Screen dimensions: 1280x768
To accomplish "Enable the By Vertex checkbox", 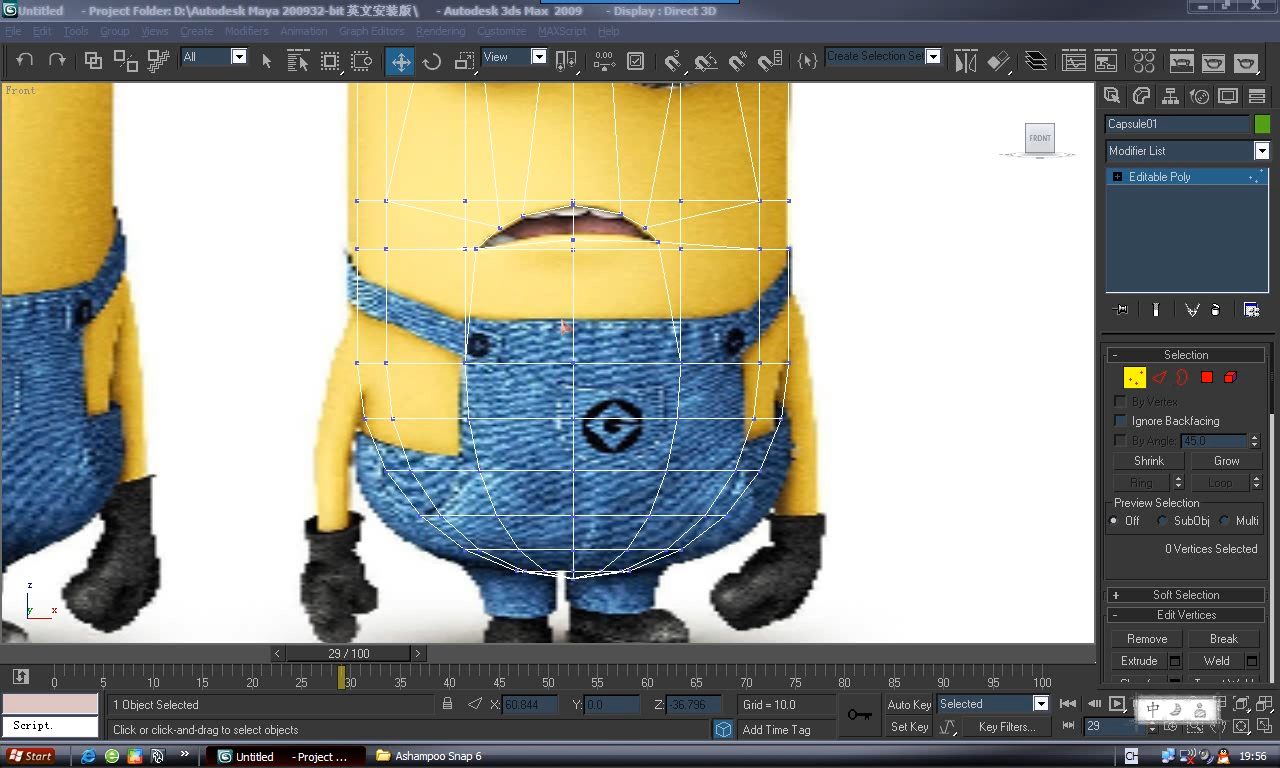I will pos(1120,401).
